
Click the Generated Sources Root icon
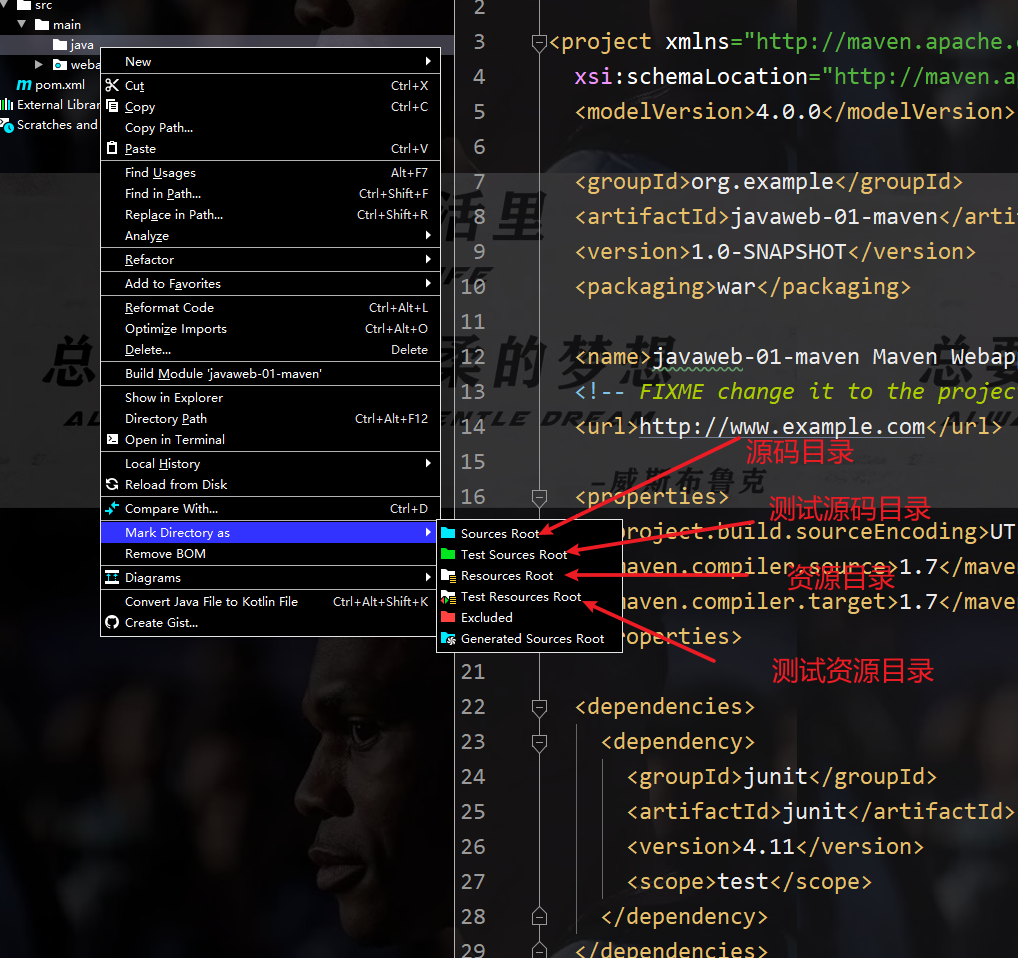pyautogui.click(x=448, y=638)
